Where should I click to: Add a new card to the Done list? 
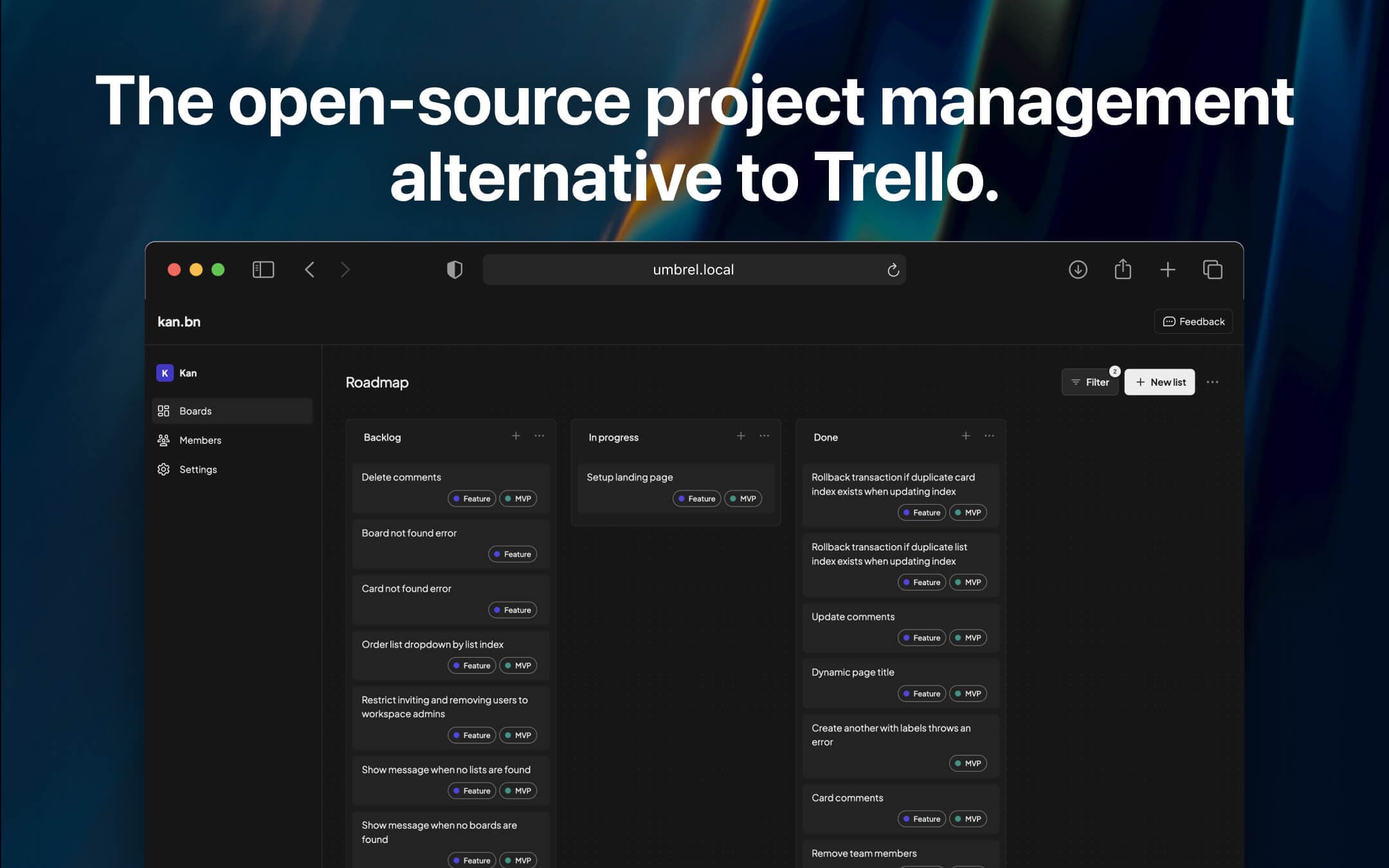[966, 435]
